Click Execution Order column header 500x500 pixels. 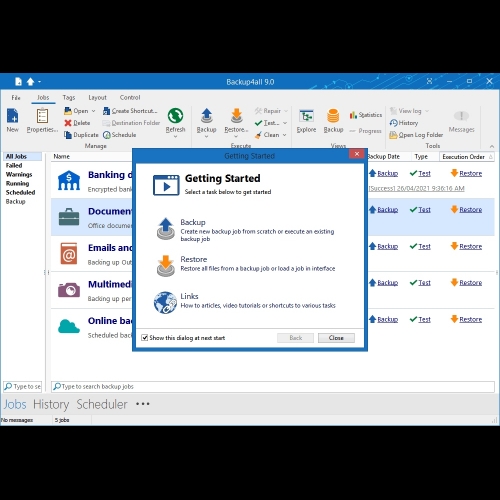(x=467, y=157)
